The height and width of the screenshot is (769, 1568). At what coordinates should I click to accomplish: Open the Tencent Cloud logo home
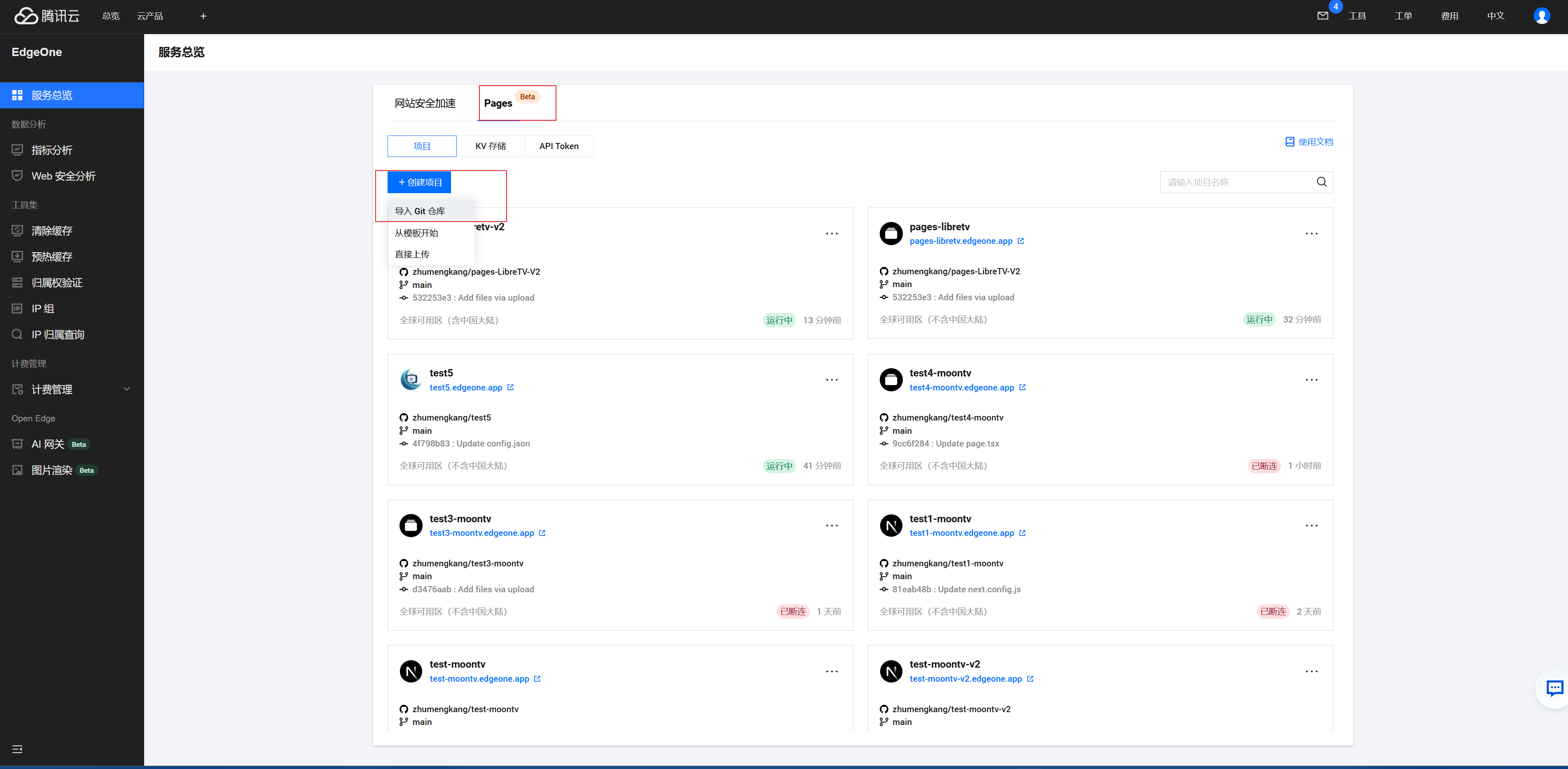coord(46,16)
